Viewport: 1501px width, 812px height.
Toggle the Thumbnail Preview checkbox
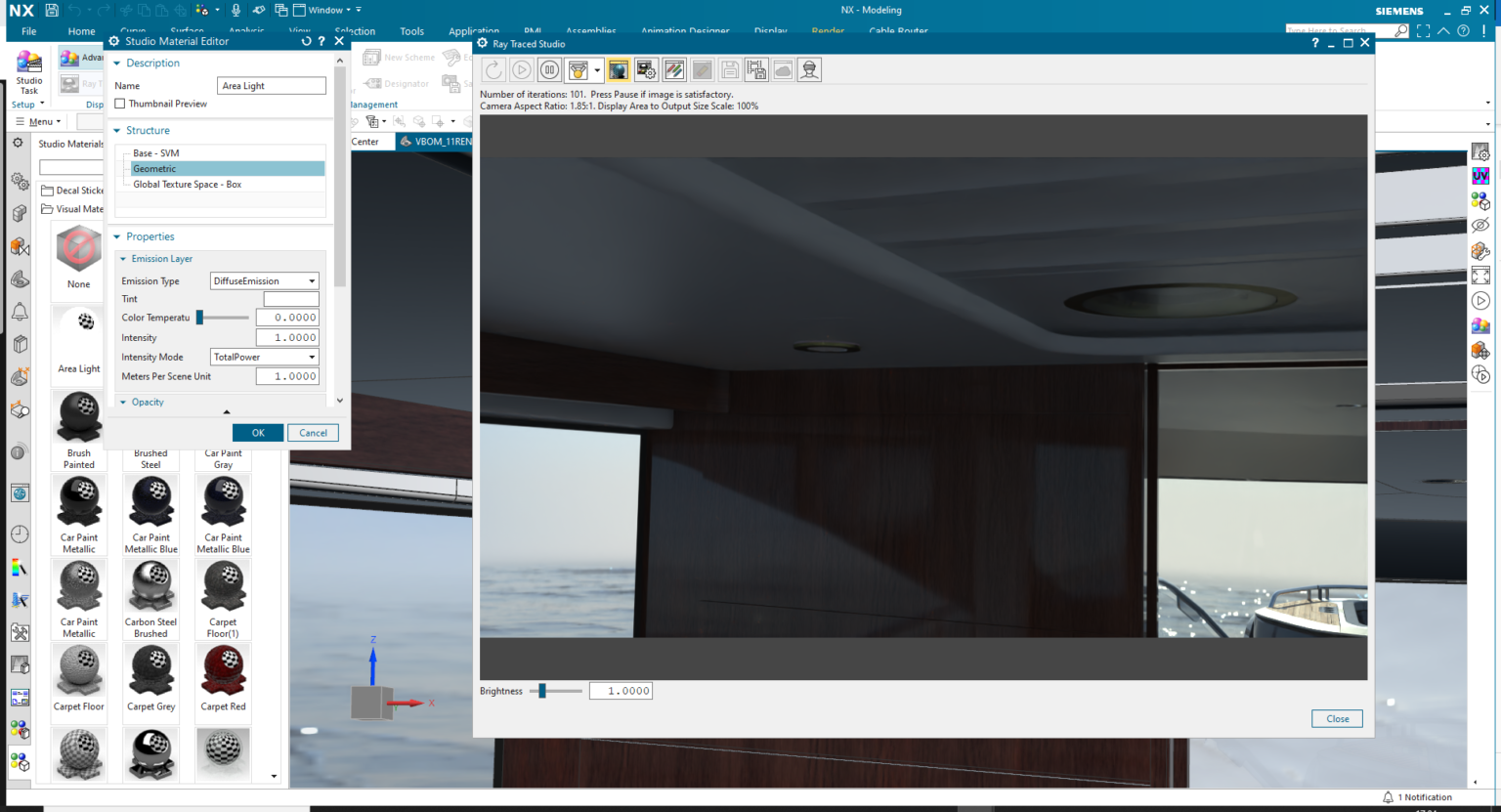[x=119, y=104]
